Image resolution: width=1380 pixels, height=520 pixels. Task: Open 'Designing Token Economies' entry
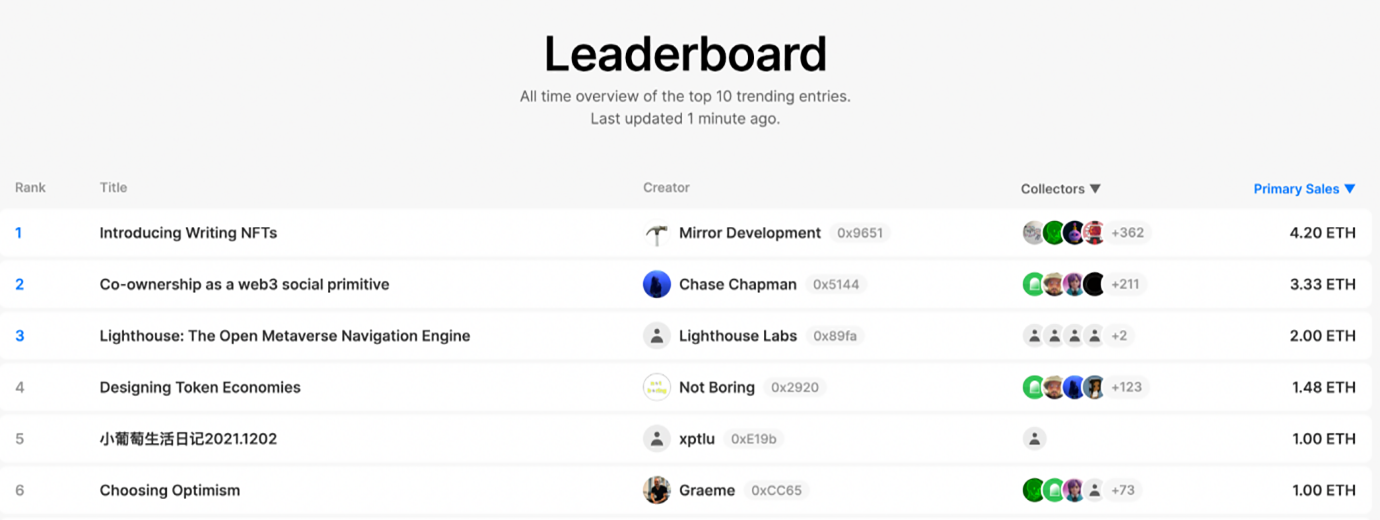coord(200,388)
